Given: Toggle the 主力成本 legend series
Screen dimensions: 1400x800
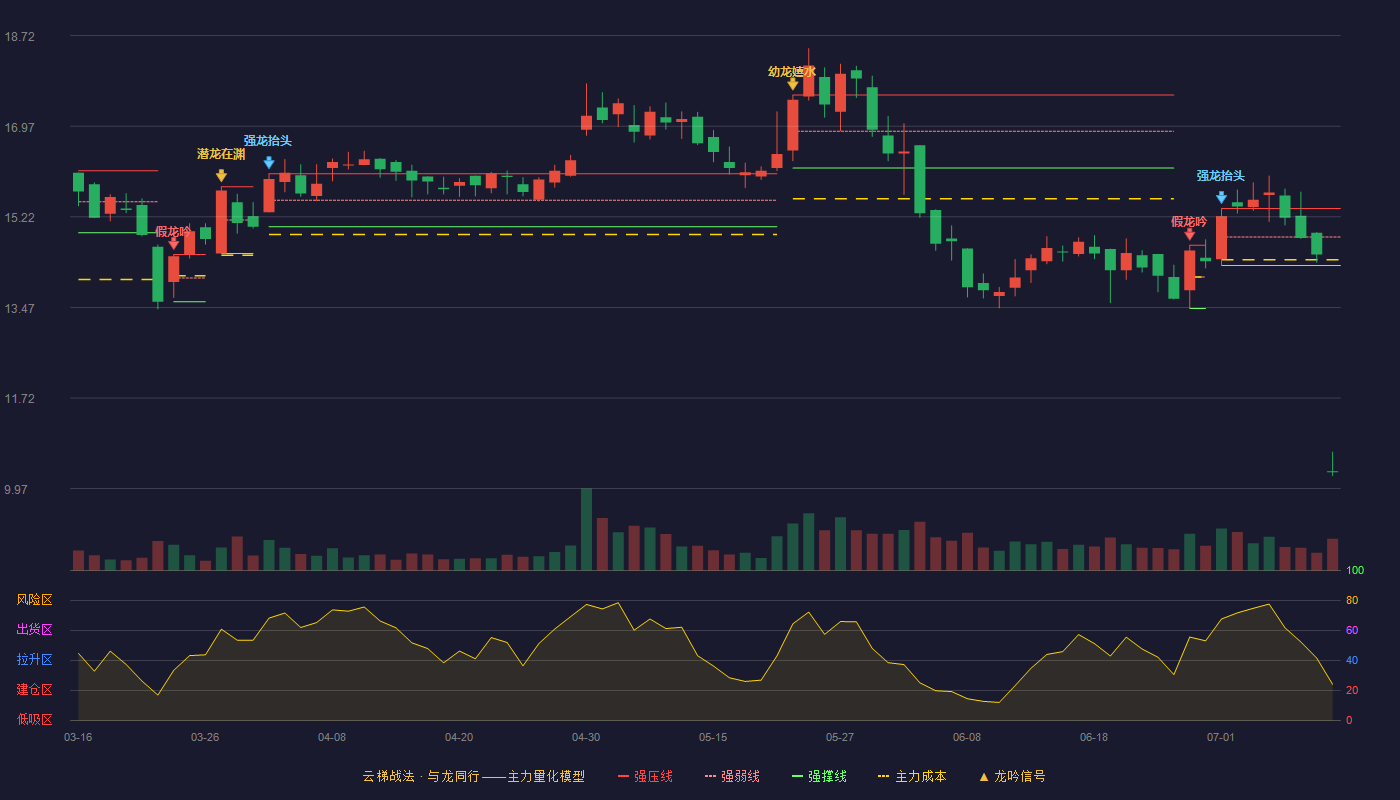Looking at the screenshot, I should (x=912, y=776).
